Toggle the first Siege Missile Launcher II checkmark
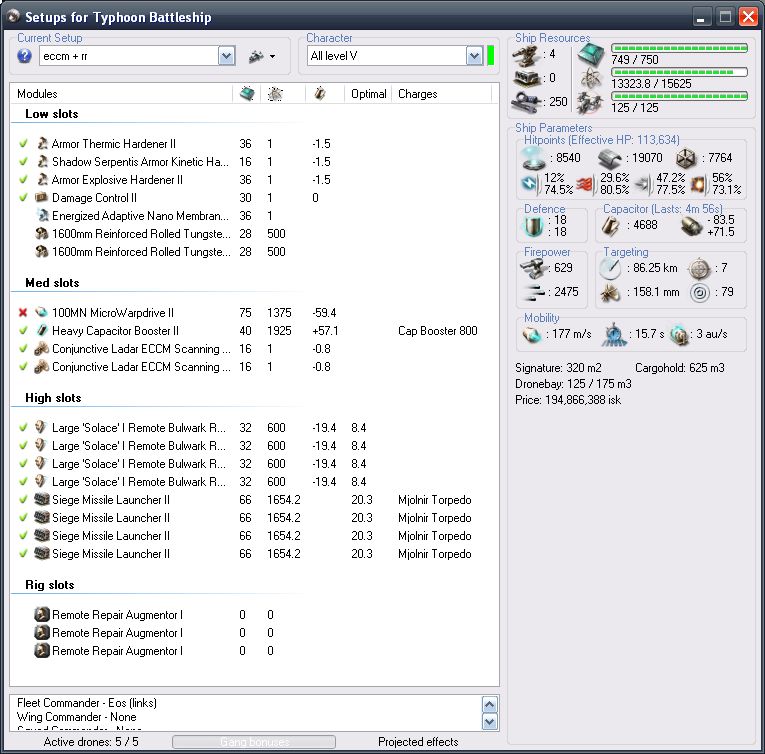The height and width of the screenshot is (754, 765). [23, 499]
